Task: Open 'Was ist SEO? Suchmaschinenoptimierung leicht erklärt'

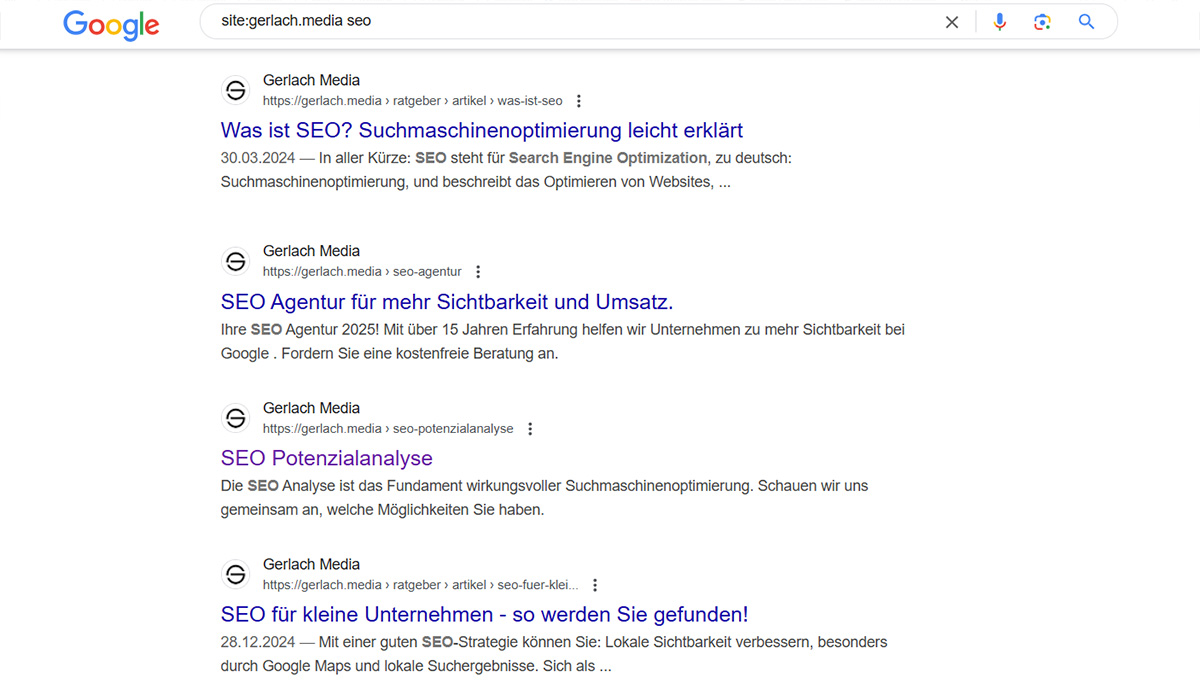Action: tap(481, 130)
